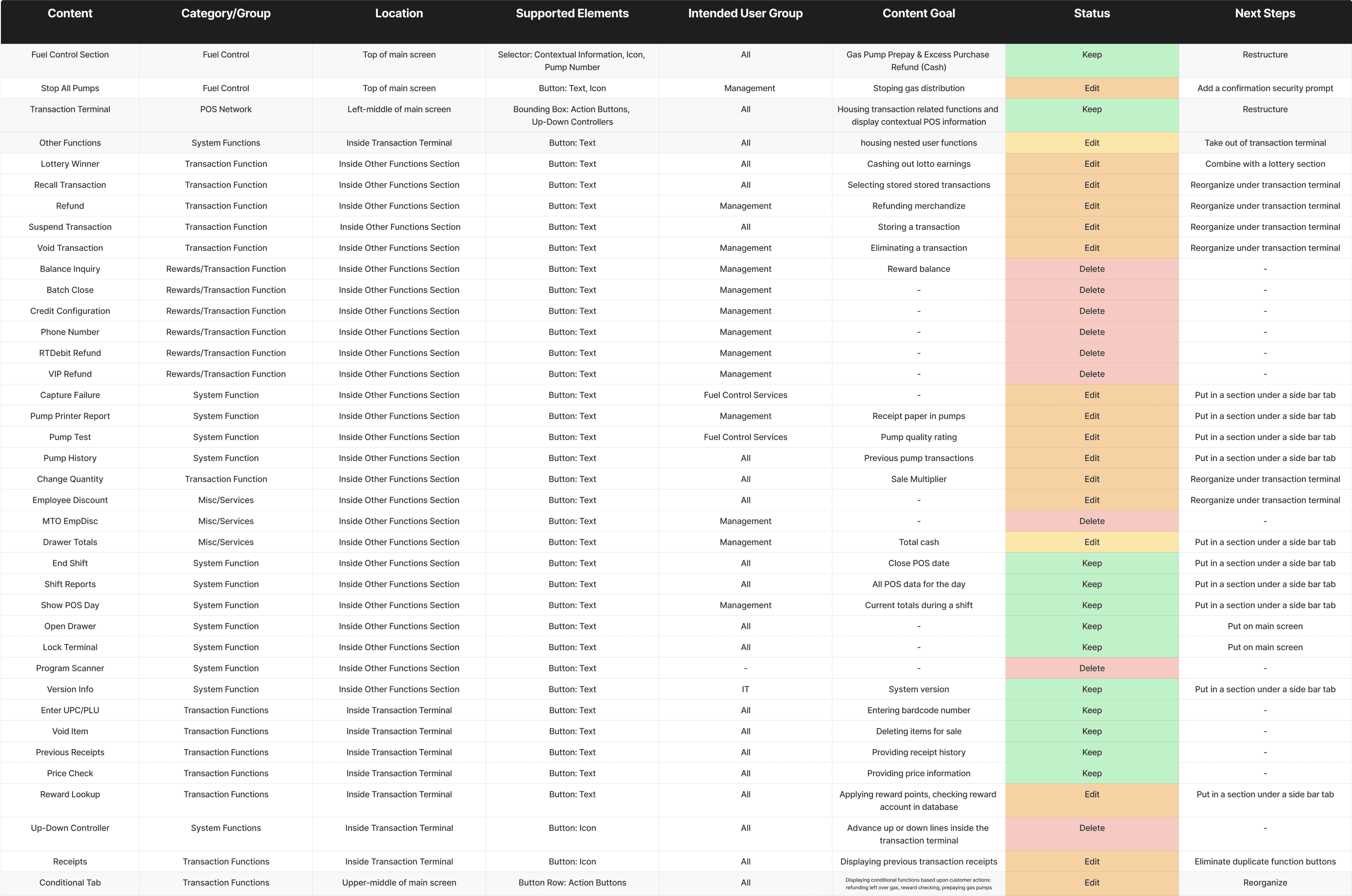This screenshot has width=1352, height=896.
Task: Select the Change Quantity cell
Action: pyautogui.click(x=70, y=480)
